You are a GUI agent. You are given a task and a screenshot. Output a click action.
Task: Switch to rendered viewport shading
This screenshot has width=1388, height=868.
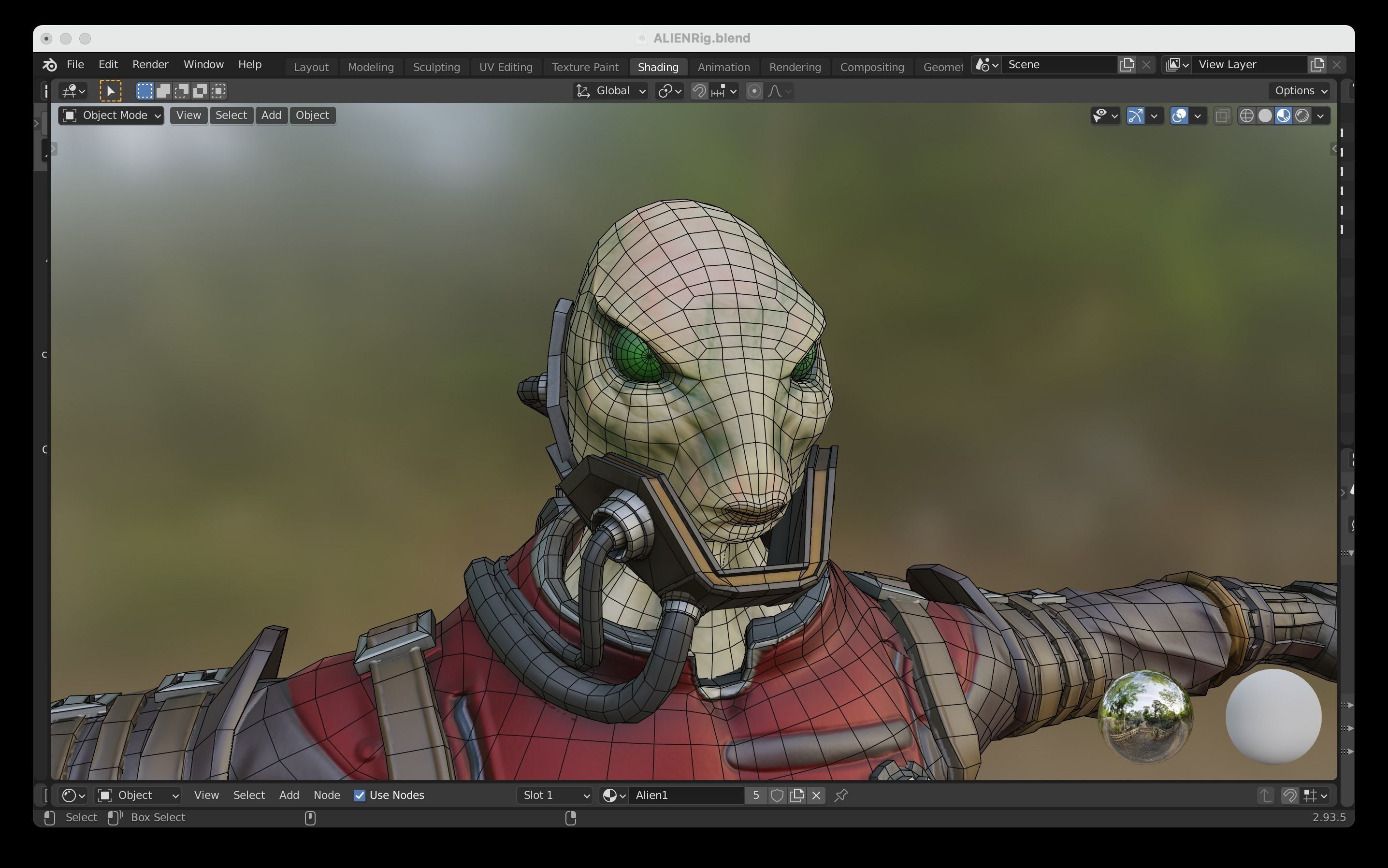(1302, 116)
